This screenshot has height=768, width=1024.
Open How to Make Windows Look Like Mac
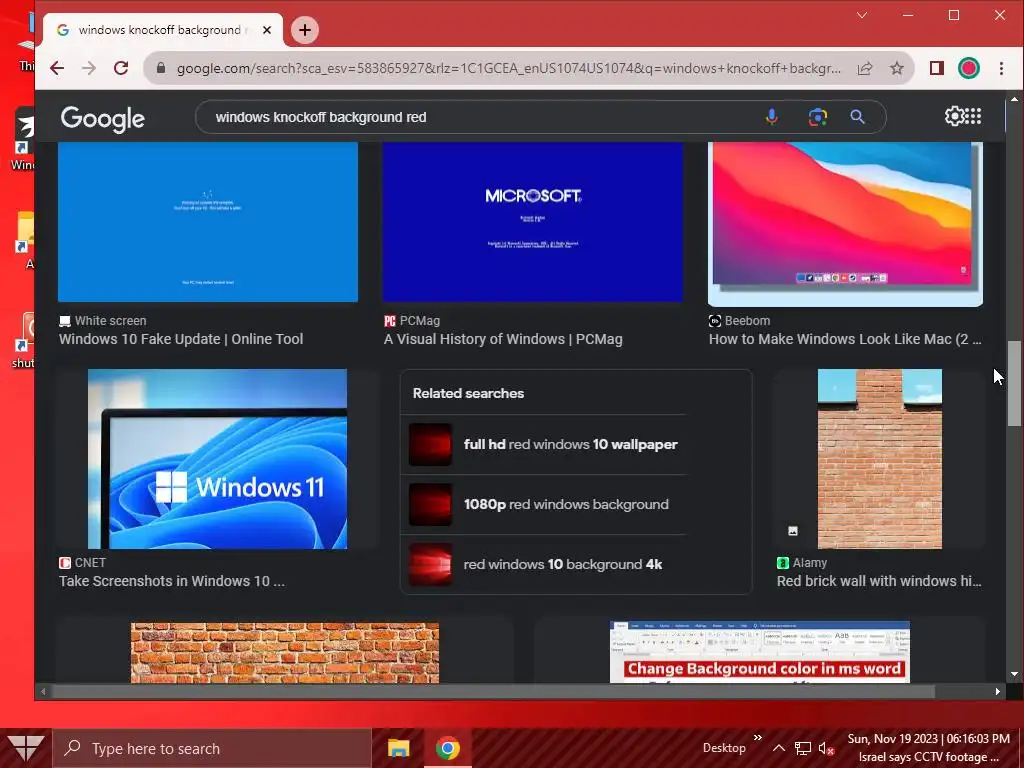coord(845,339)
